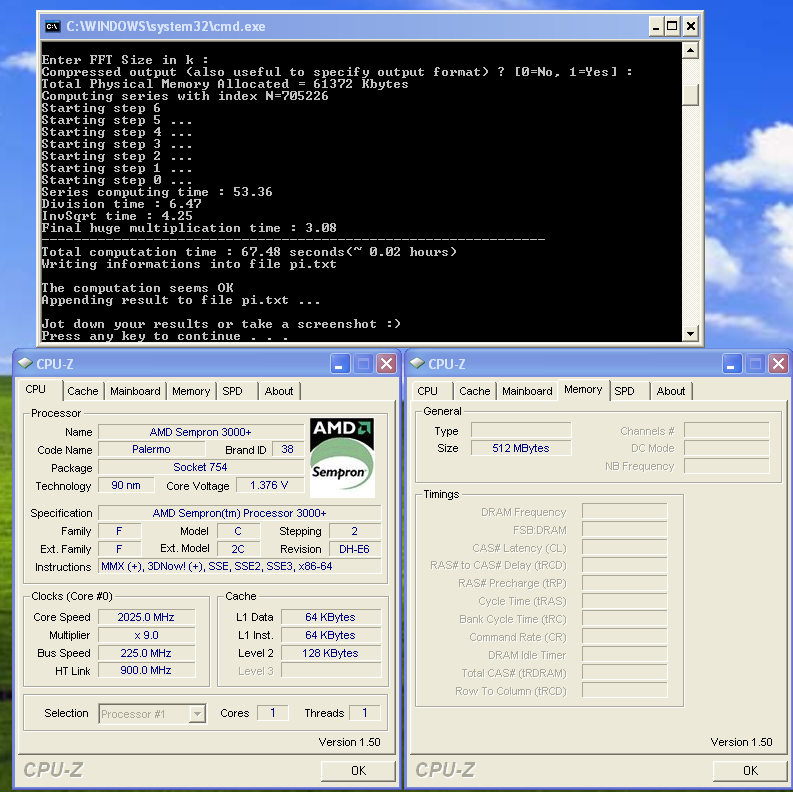Viewport: 793px width, 792px height.
Task: Close the cmd.exe window
Action: 690,26
